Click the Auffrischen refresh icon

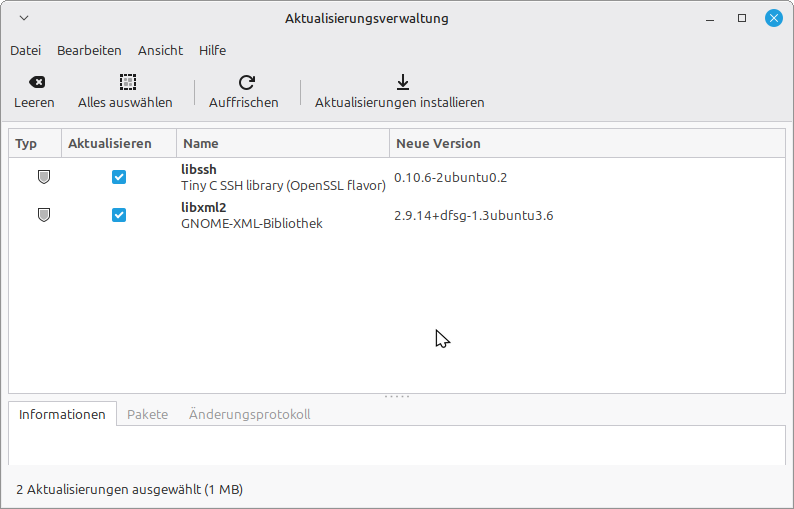pos(246,82)
